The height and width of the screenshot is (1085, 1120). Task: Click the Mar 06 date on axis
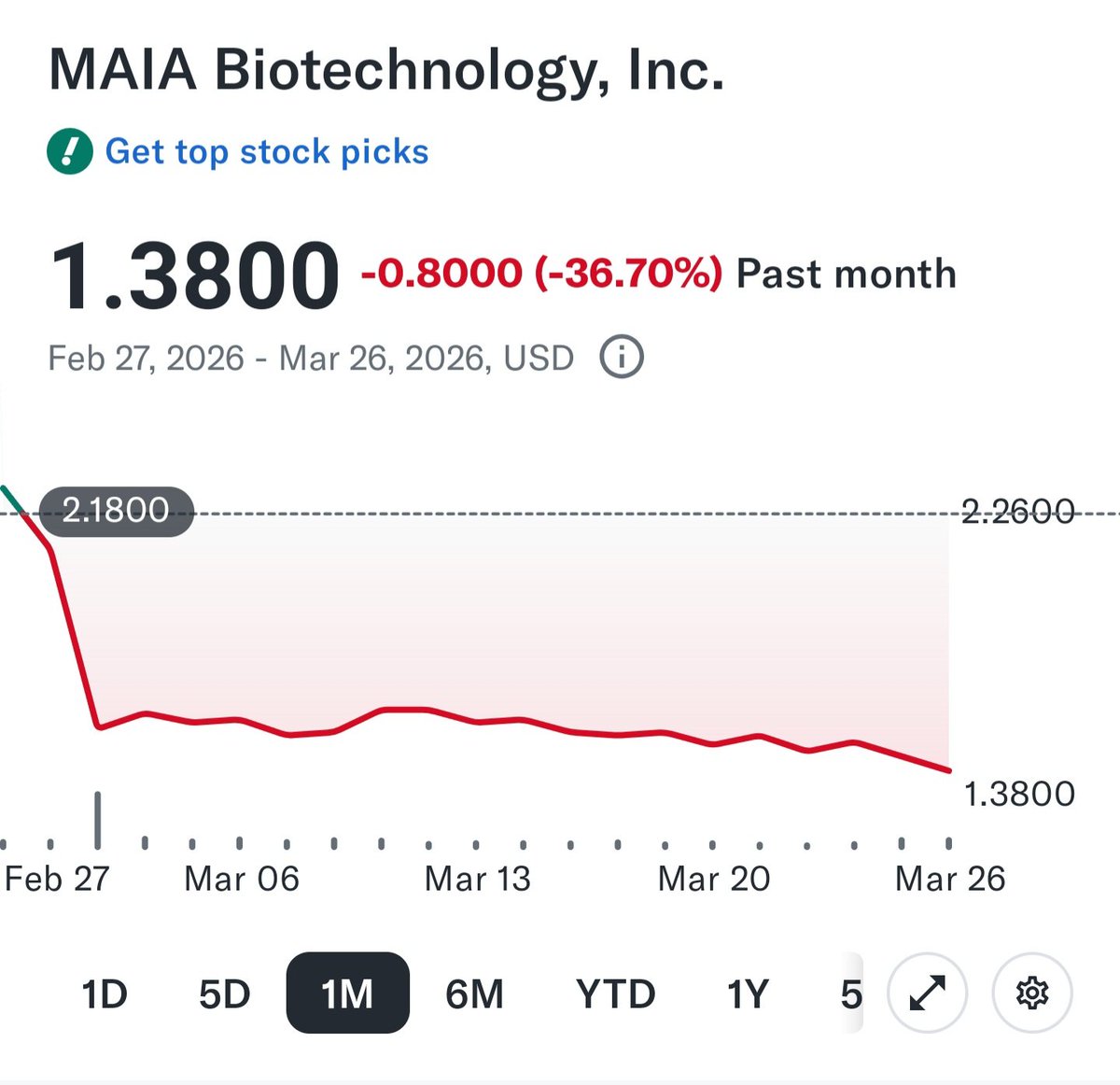click(242, 879)
